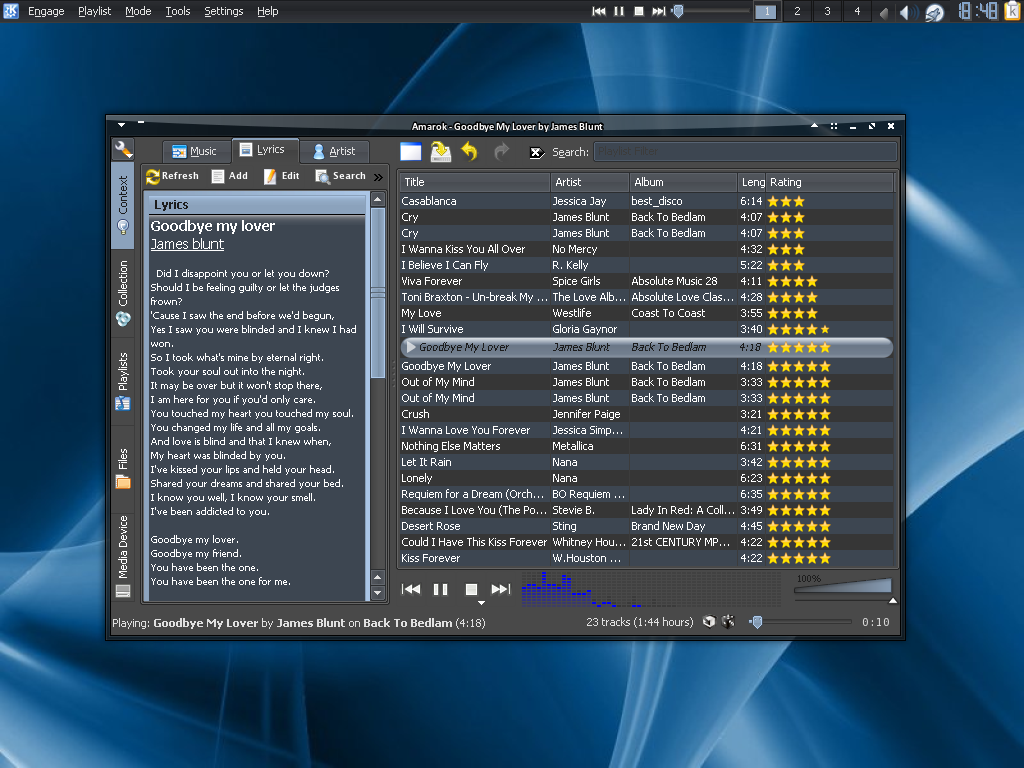Click the spectrum analyzer visualization
Image resolution: width=1024 pixels, height=768 pixels.
coord(651,589)
